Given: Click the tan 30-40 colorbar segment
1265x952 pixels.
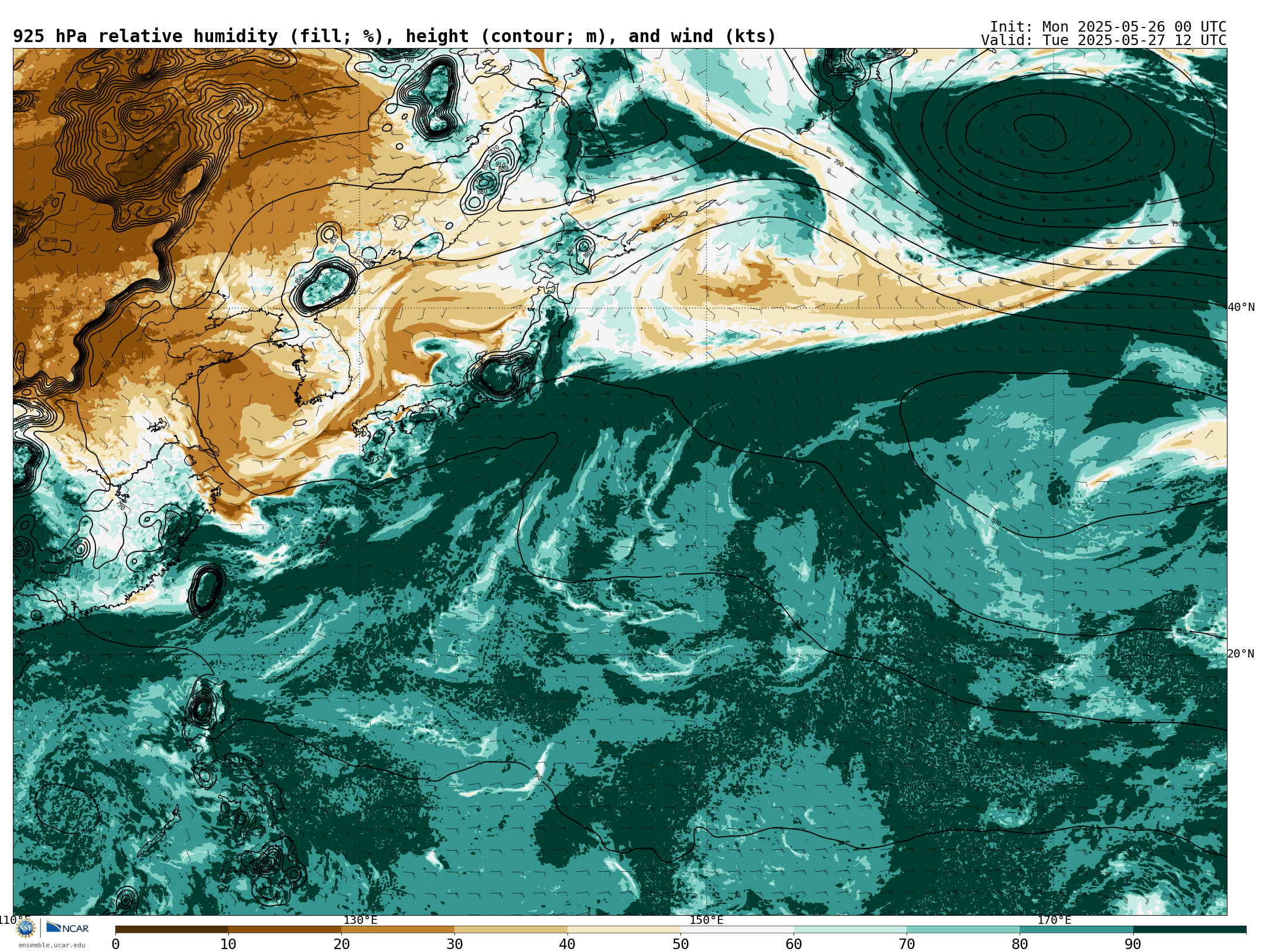Looking at the screenshot, I should pos(511,930).
